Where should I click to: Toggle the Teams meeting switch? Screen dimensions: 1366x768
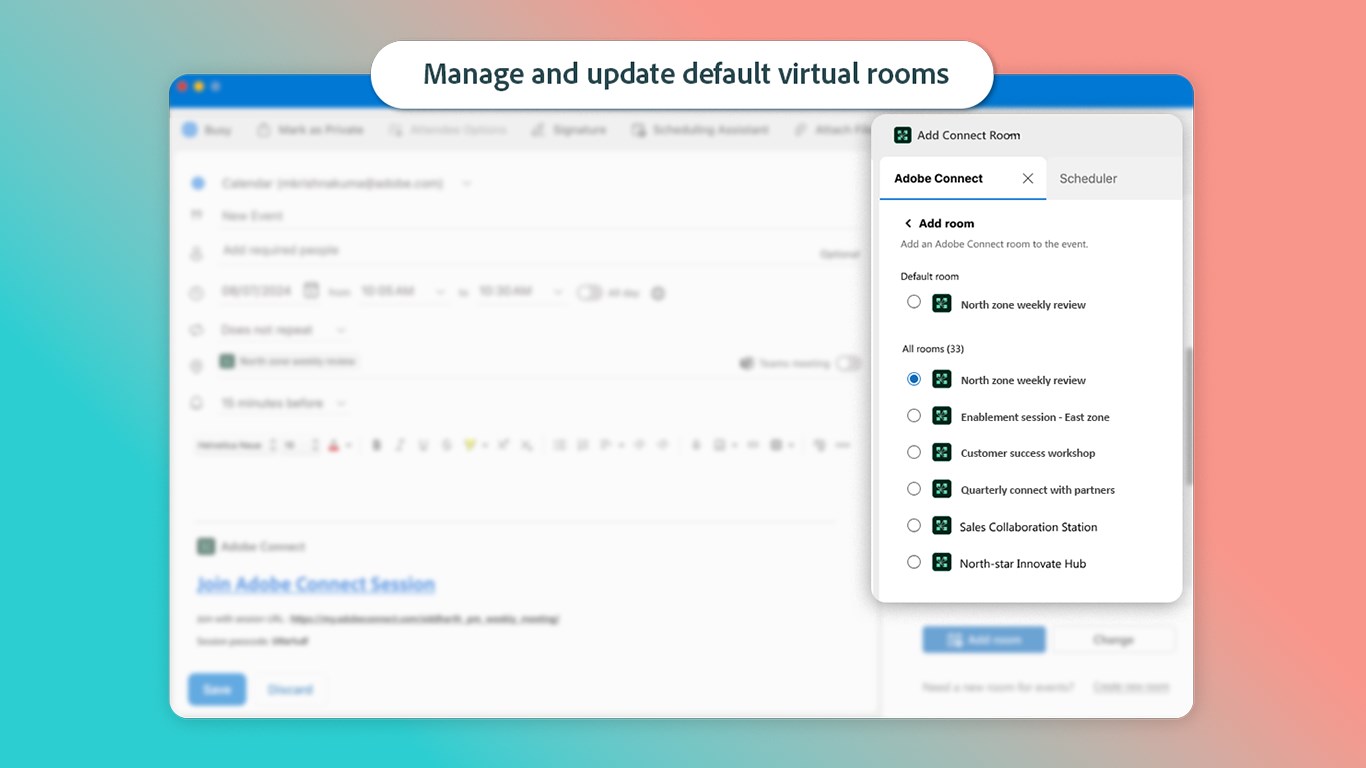(x=848, y=364)
